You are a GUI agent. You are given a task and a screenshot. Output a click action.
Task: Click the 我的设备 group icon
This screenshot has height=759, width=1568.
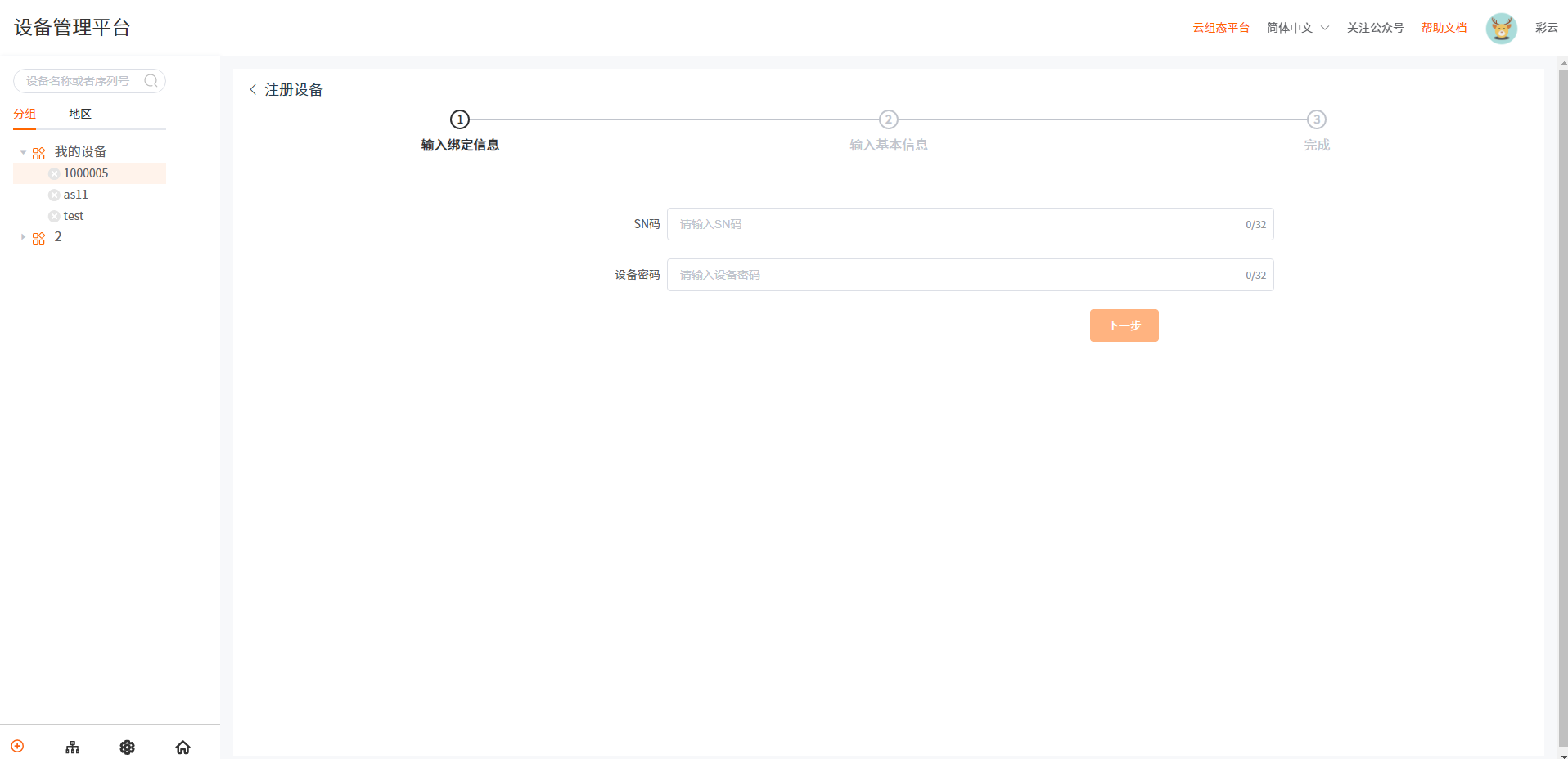[x=38, y=153]
